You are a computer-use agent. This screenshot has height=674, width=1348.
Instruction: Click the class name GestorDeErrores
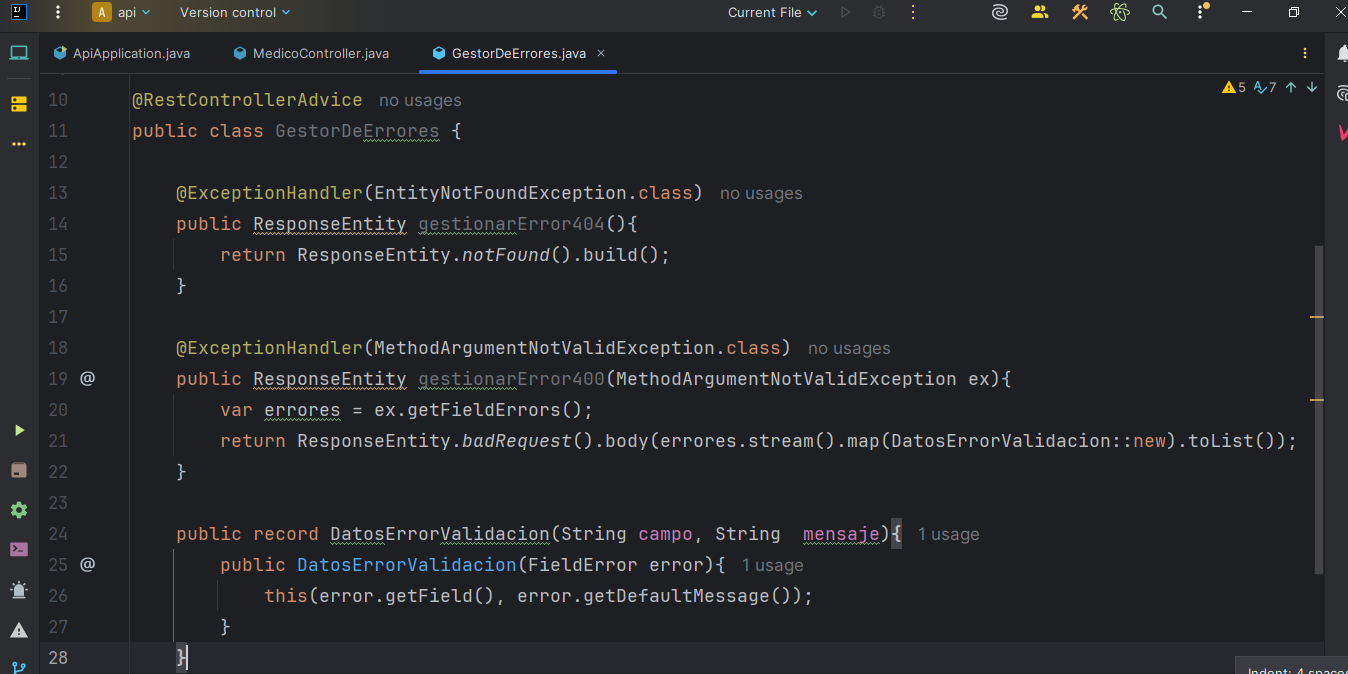click(x=357, y=131)
